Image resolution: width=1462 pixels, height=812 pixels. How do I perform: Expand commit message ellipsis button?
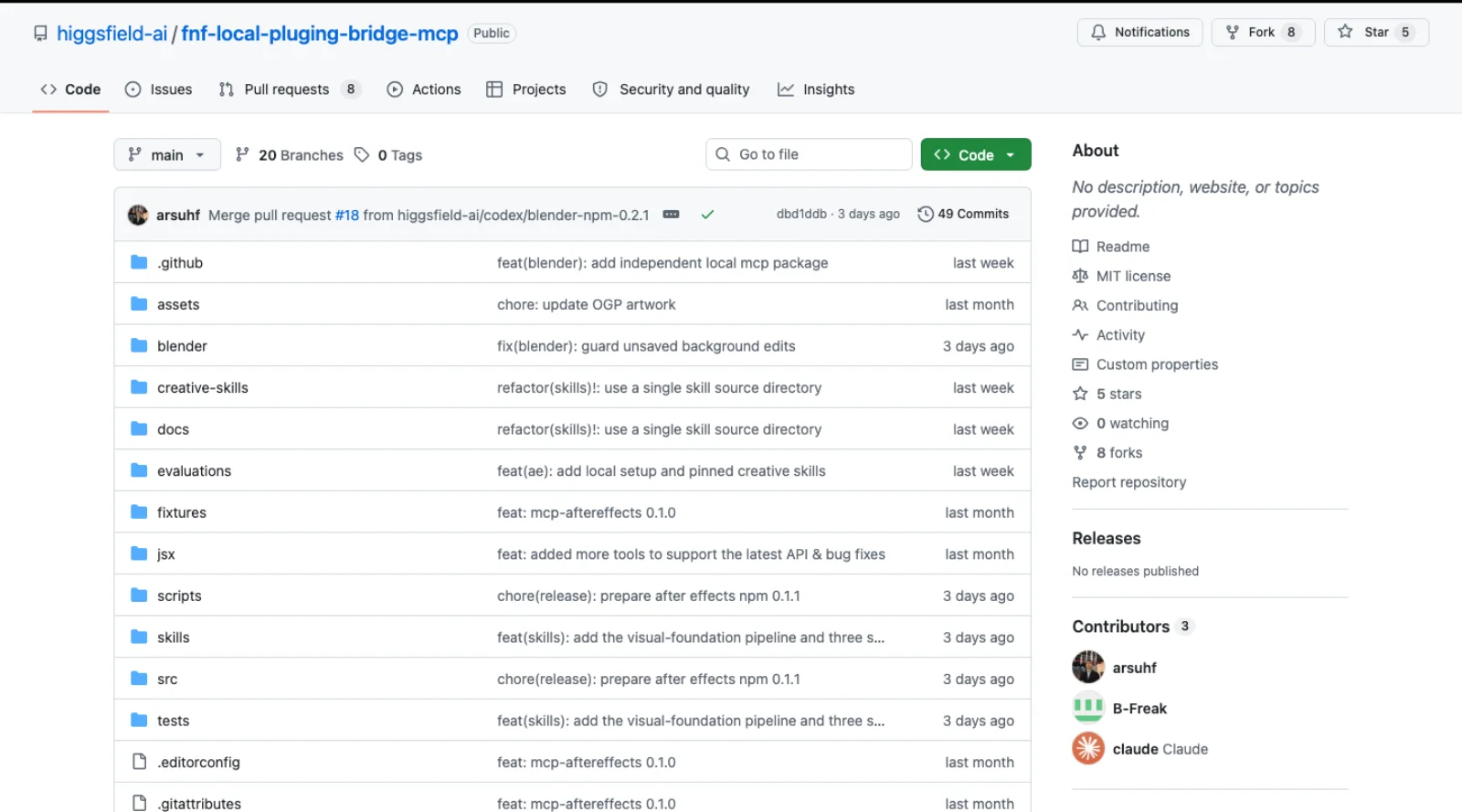[671, 215]
